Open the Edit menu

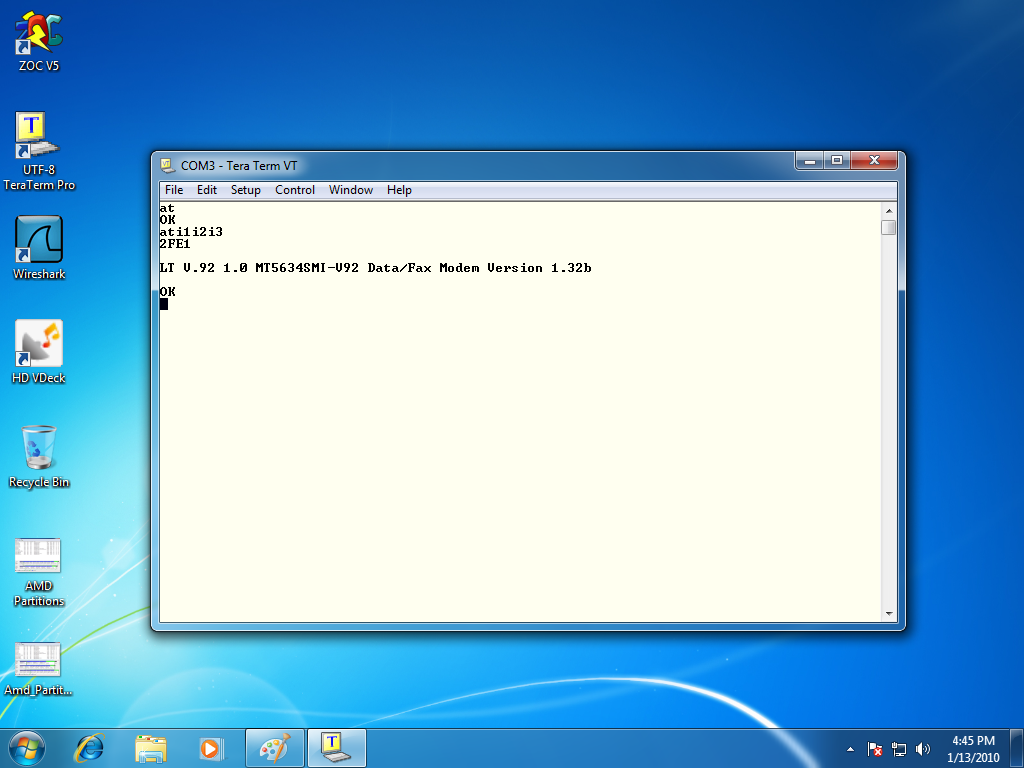[x=207, y=190]
